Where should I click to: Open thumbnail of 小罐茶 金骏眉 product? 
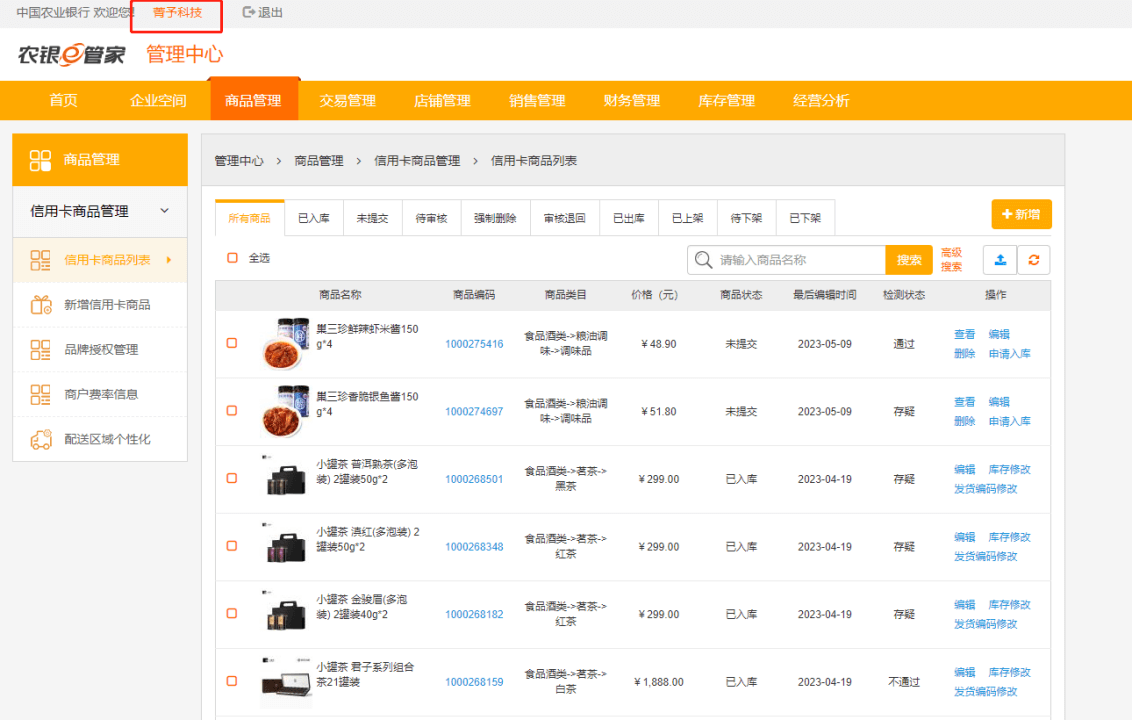point(285,612)
